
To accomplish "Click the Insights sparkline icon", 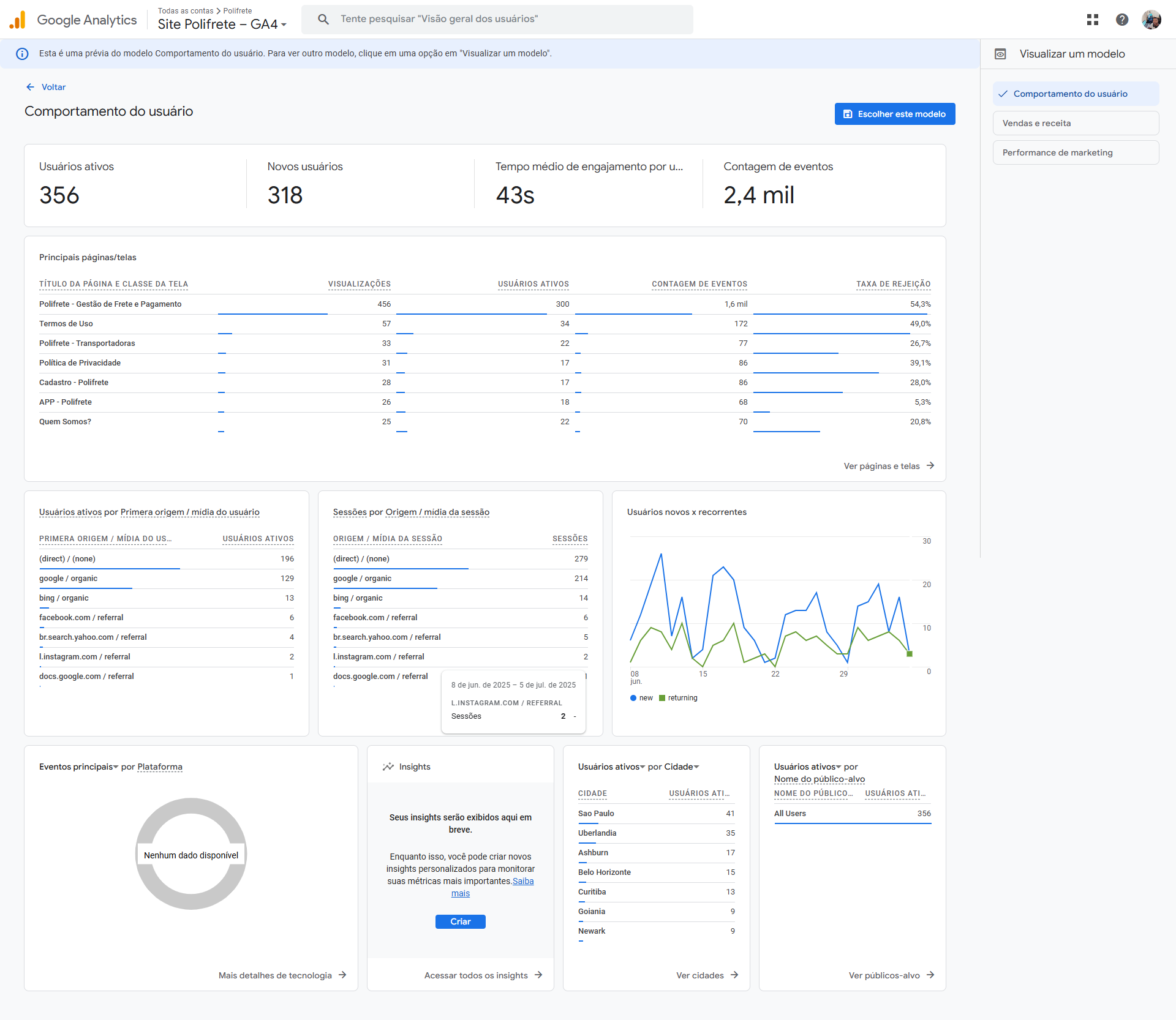I will pos(388,767).
